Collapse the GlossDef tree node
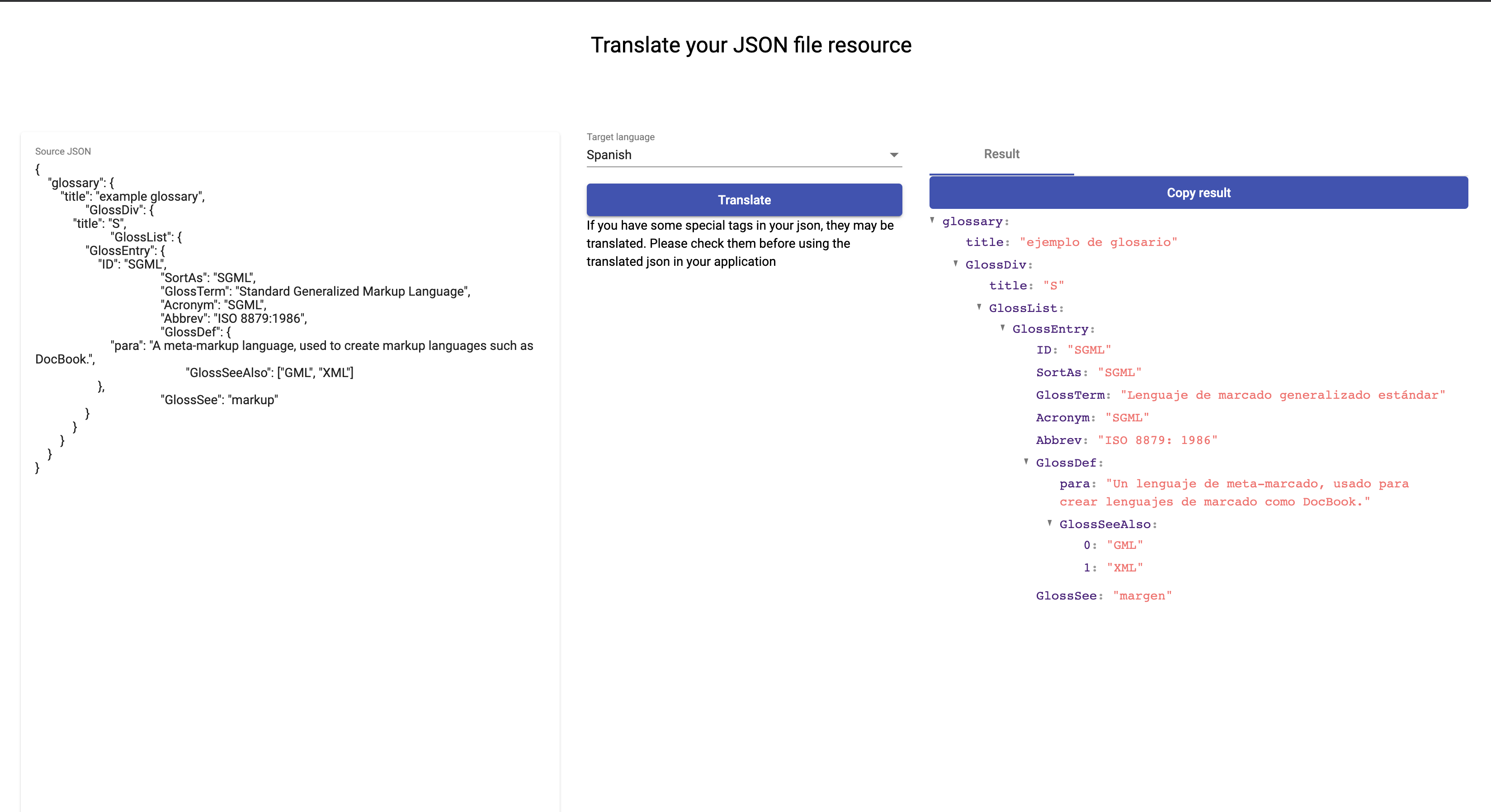This screenshot has height=812, width=1491. [1026, 462]
